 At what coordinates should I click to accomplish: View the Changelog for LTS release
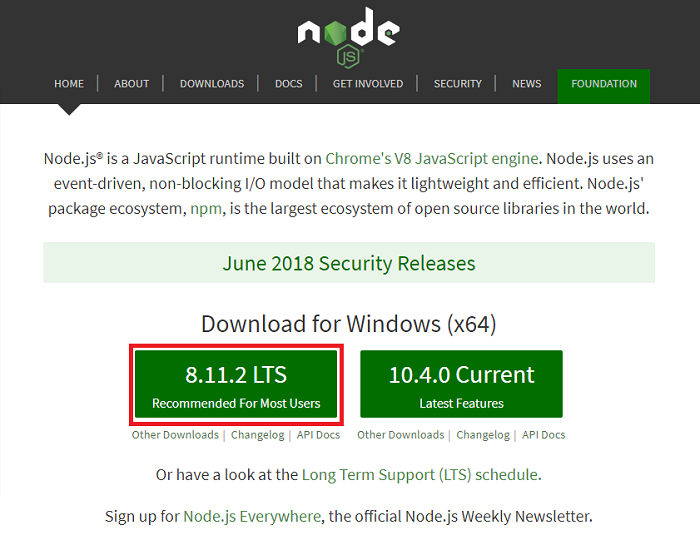pyautogui.click(x=258, y=435)
